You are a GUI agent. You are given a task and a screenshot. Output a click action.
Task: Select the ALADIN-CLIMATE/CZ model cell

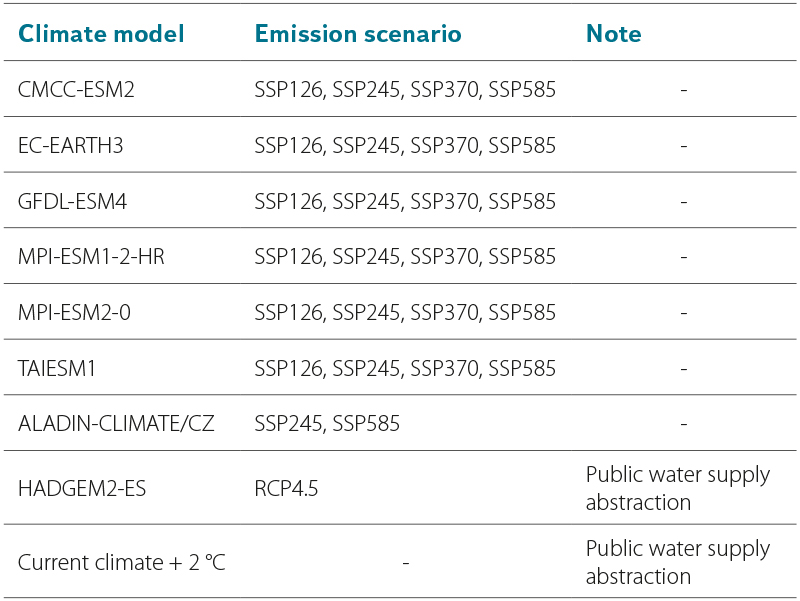click(x=116, y=423)
